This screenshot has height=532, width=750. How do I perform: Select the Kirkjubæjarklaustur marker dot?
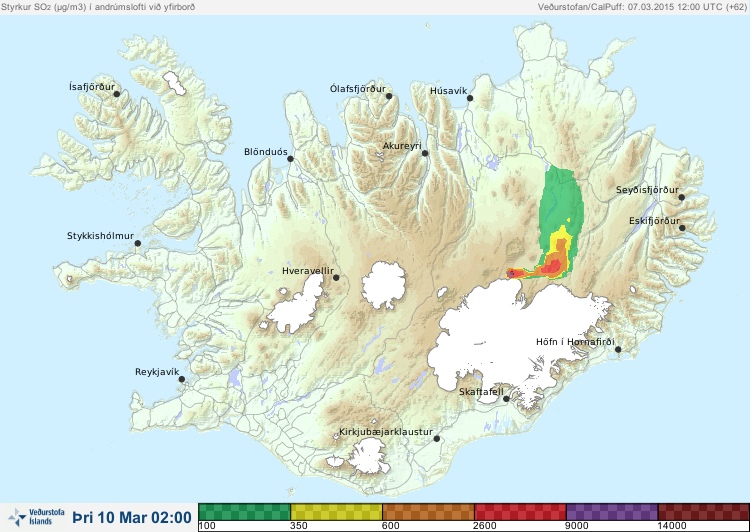(x=436, y=439)
